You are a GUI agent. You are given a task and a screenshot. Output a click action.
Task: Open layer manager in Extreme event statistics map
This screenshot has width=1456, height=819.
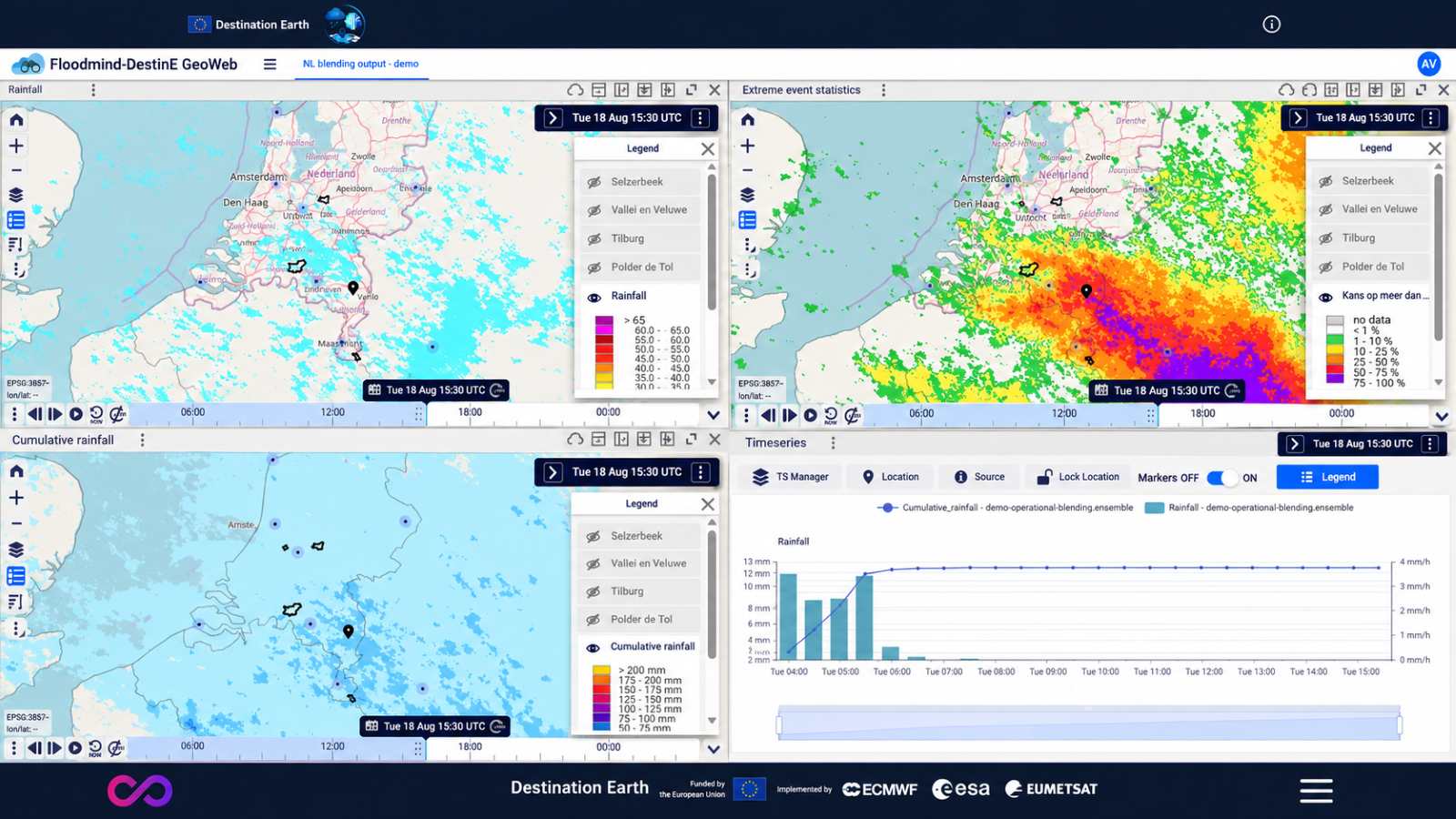[748, 195]
